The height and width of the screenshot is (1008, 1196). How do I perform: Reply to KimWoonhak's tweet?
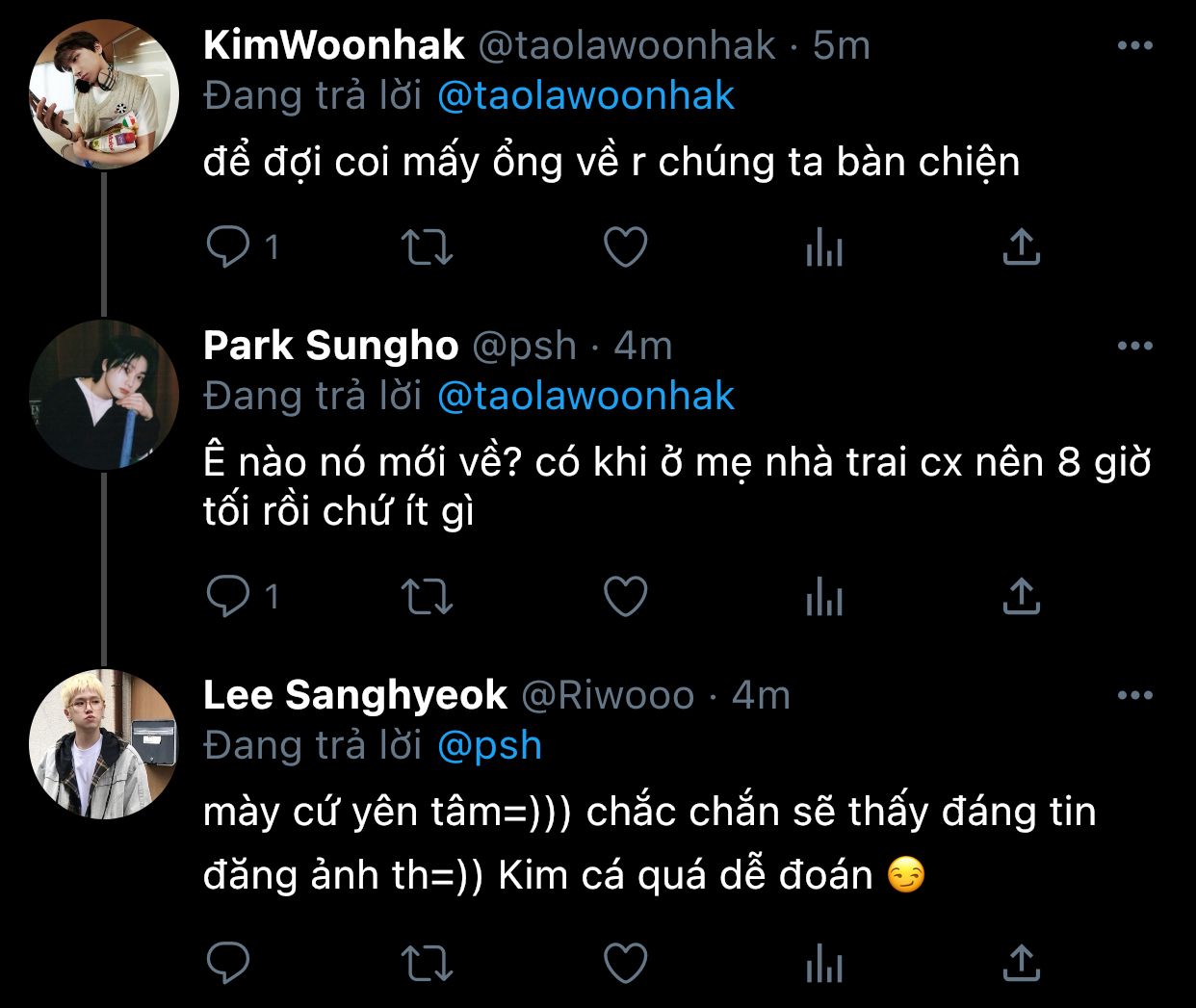pos(228,247)
